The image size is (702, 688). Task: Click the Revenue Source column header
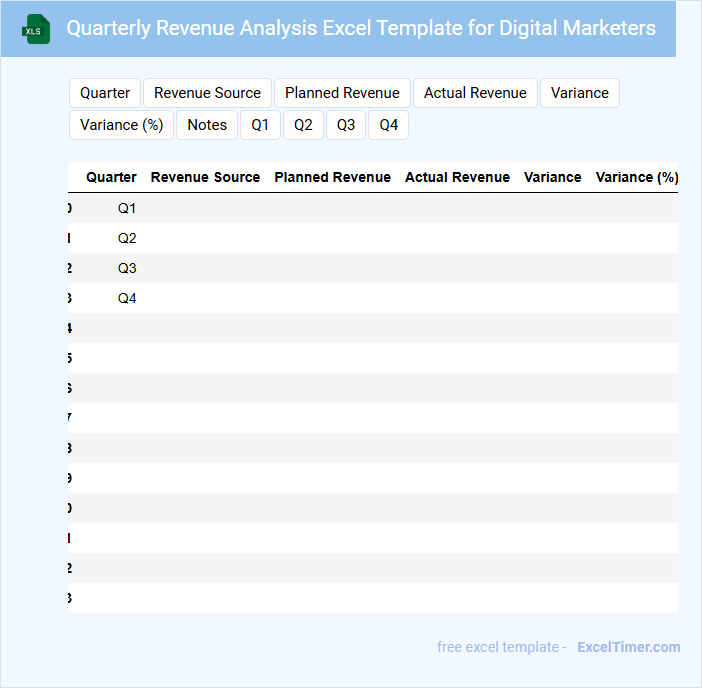(205, 177)
